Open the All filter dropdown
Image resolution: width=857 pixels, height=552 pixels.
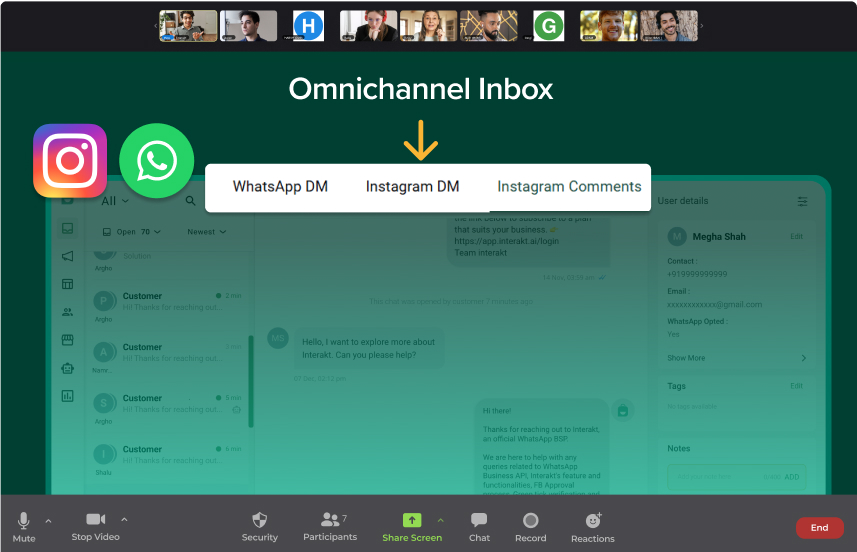(x=115, y=201)
